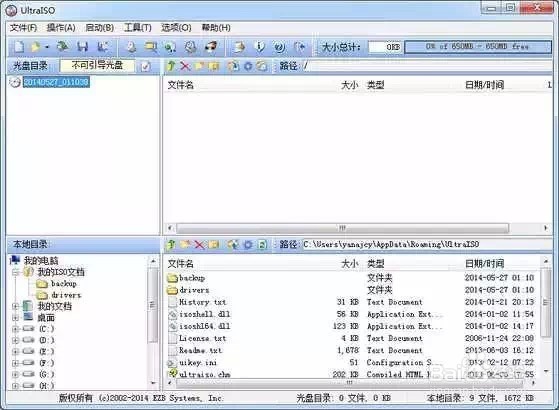Screen dimensions: 559x410
Task: Click the green compress disc icon
Action: 170,47
